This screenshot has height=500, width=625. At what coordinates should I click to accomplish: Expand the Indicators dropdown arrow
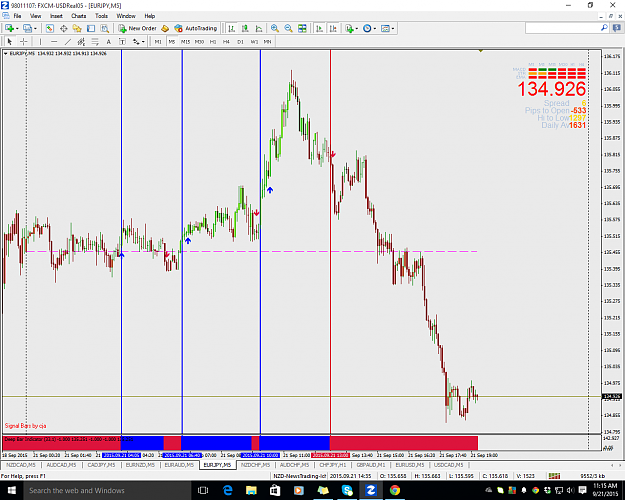tap(357, 29)
